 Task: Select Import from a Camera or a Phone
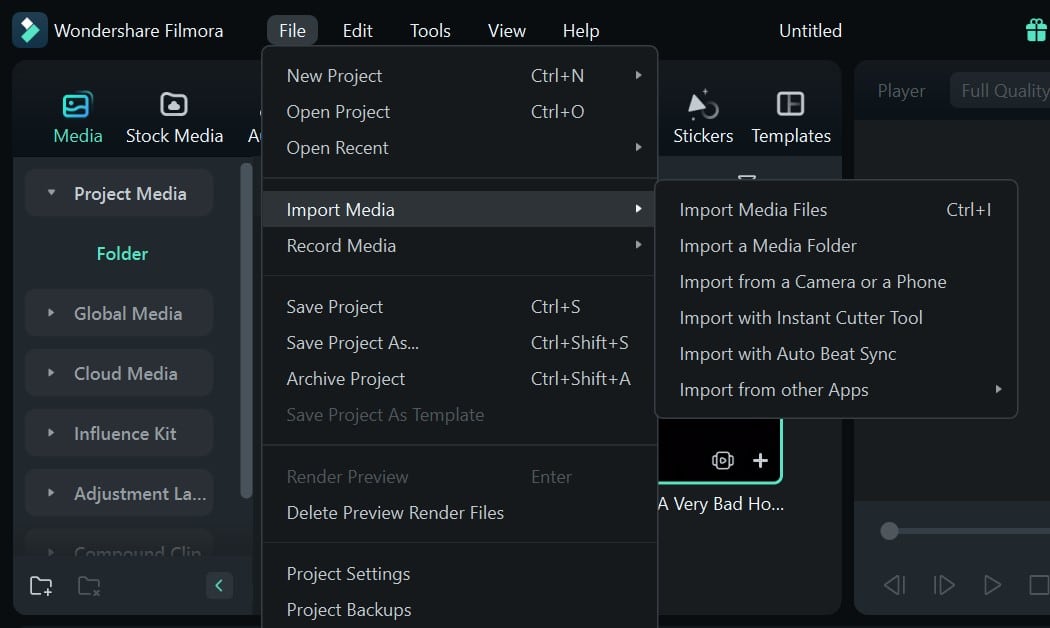[x=836, y=282]
